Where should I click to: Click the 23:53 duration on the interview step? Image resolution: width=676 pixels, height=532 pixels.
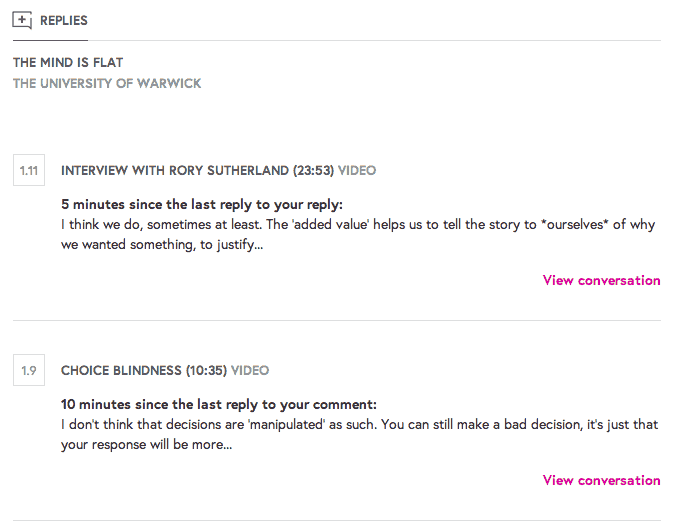314,171
